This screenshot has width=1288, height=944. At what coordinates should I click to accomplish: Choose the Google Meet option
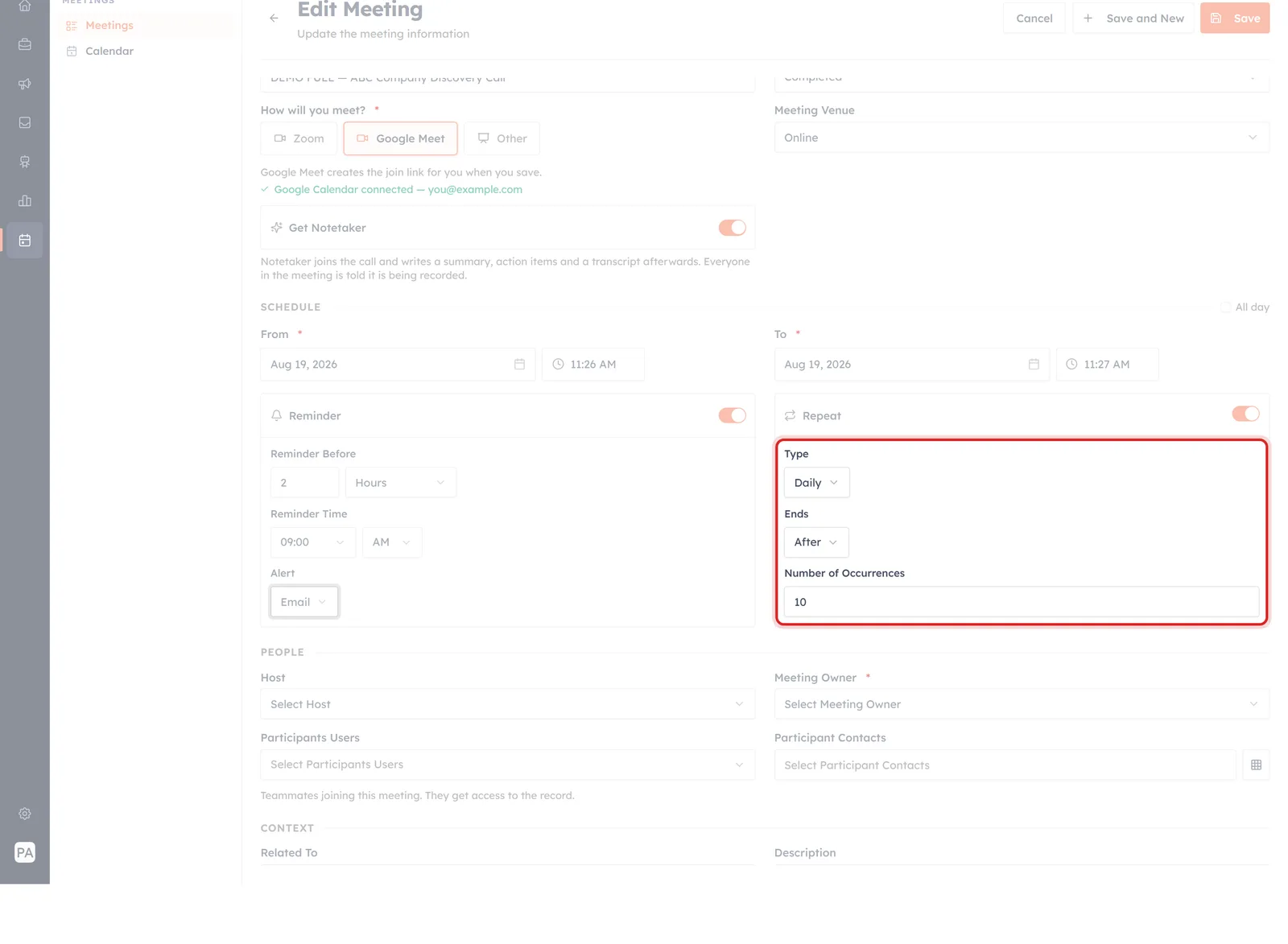[400, 138]
